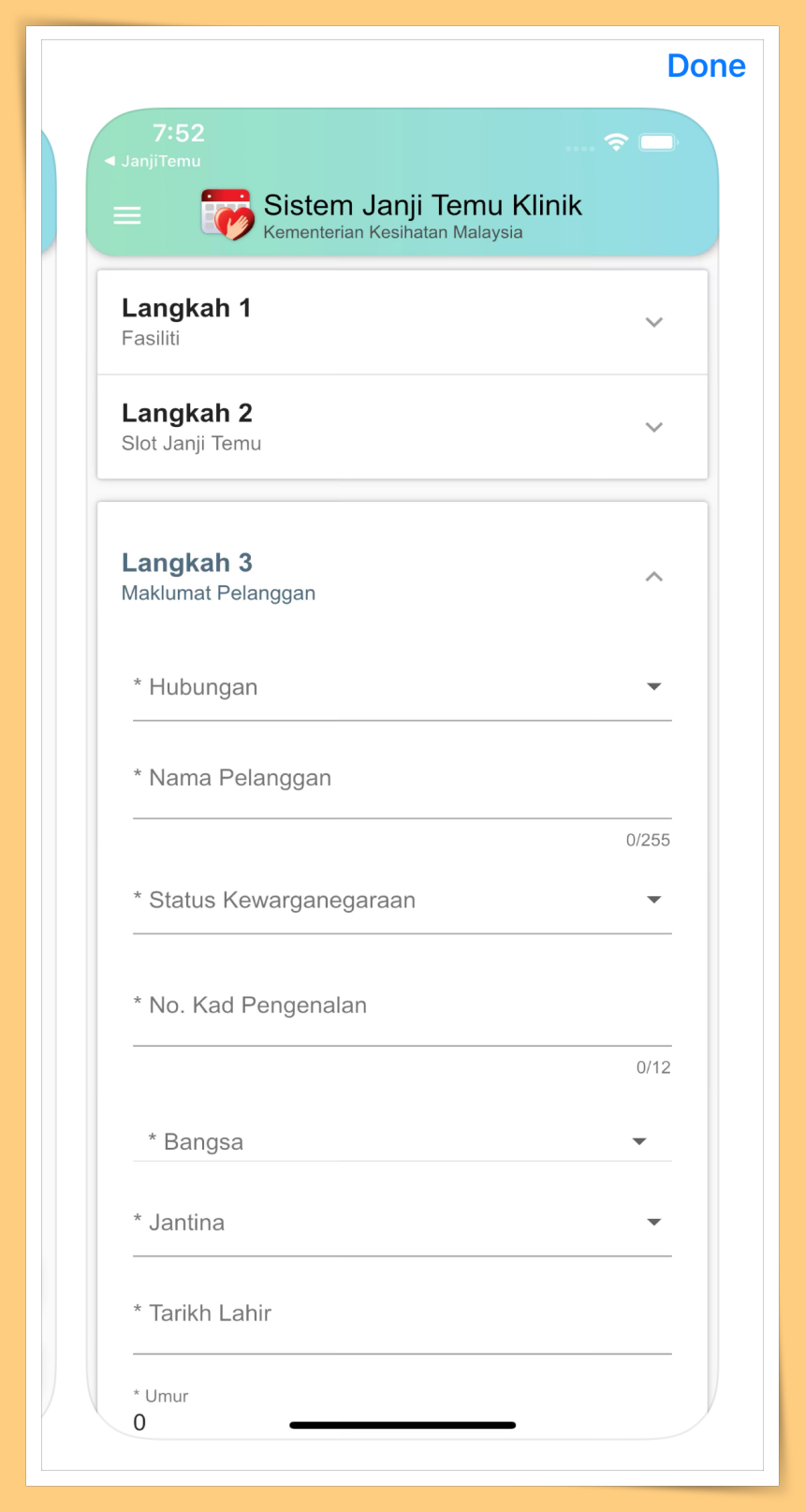Collapse Langkah 3 Maklumat Pelanggan chevron
805x1512 pixels.
pyautogui.click(x=654, y=577)
